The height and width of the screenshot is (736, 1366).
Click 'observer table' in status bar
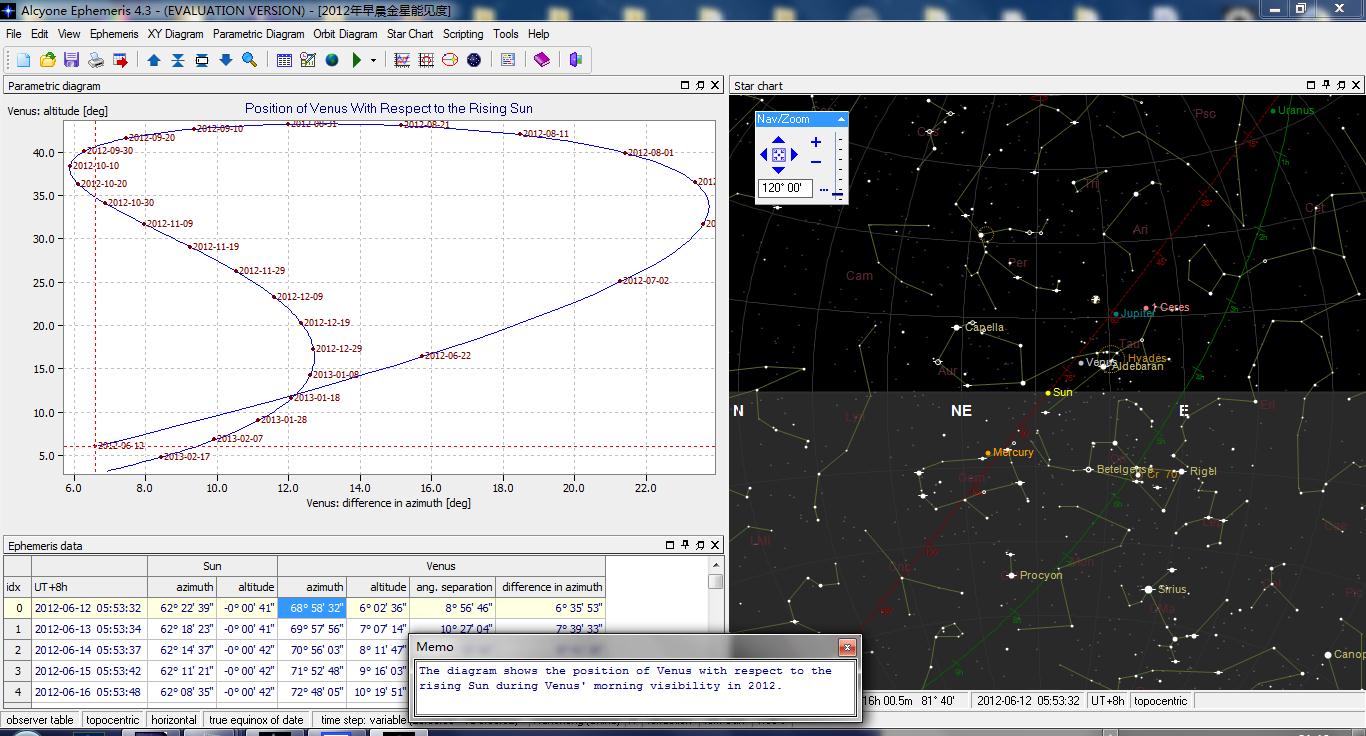pyautogui.click(x=40, y=720)
